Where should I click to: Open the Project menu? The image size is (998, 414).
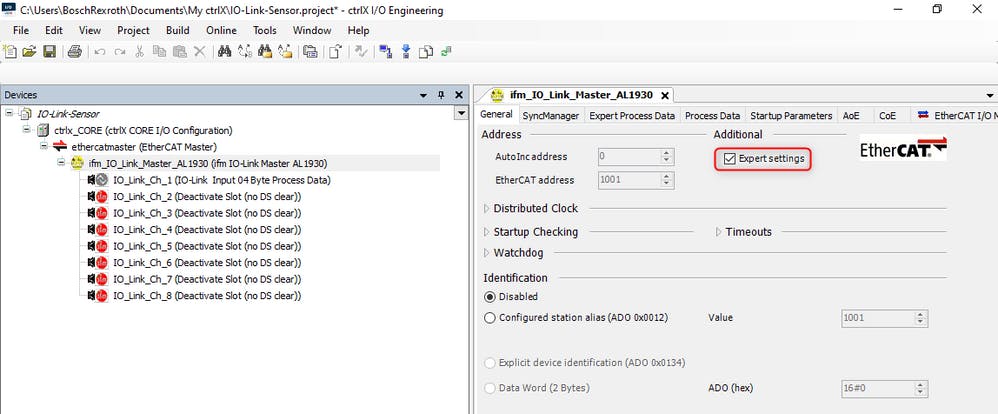click(133, 30)
